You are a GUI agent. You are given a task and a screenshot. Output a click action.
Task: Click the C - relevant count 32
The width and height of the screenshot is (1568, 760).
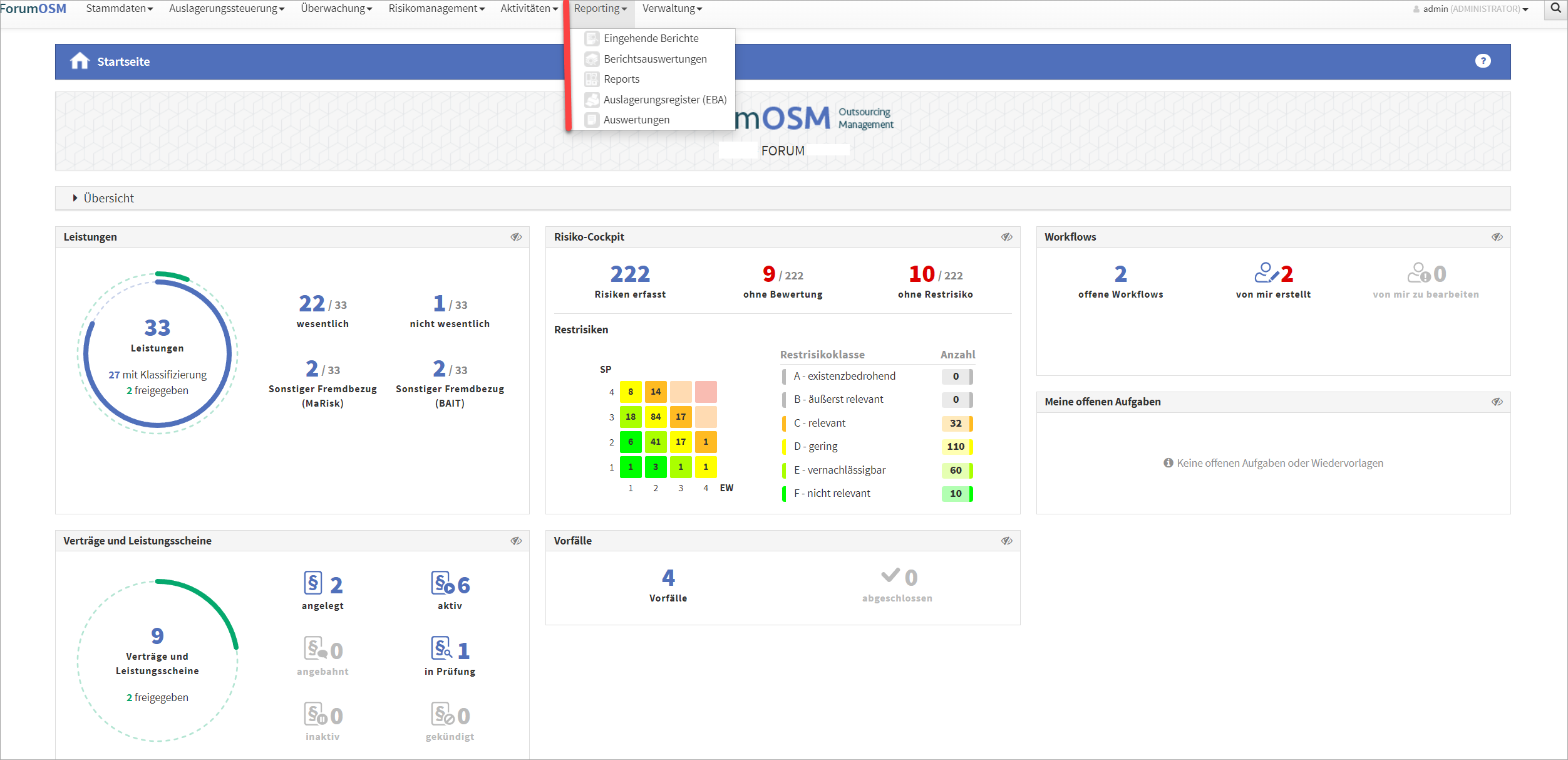[955, 424]
